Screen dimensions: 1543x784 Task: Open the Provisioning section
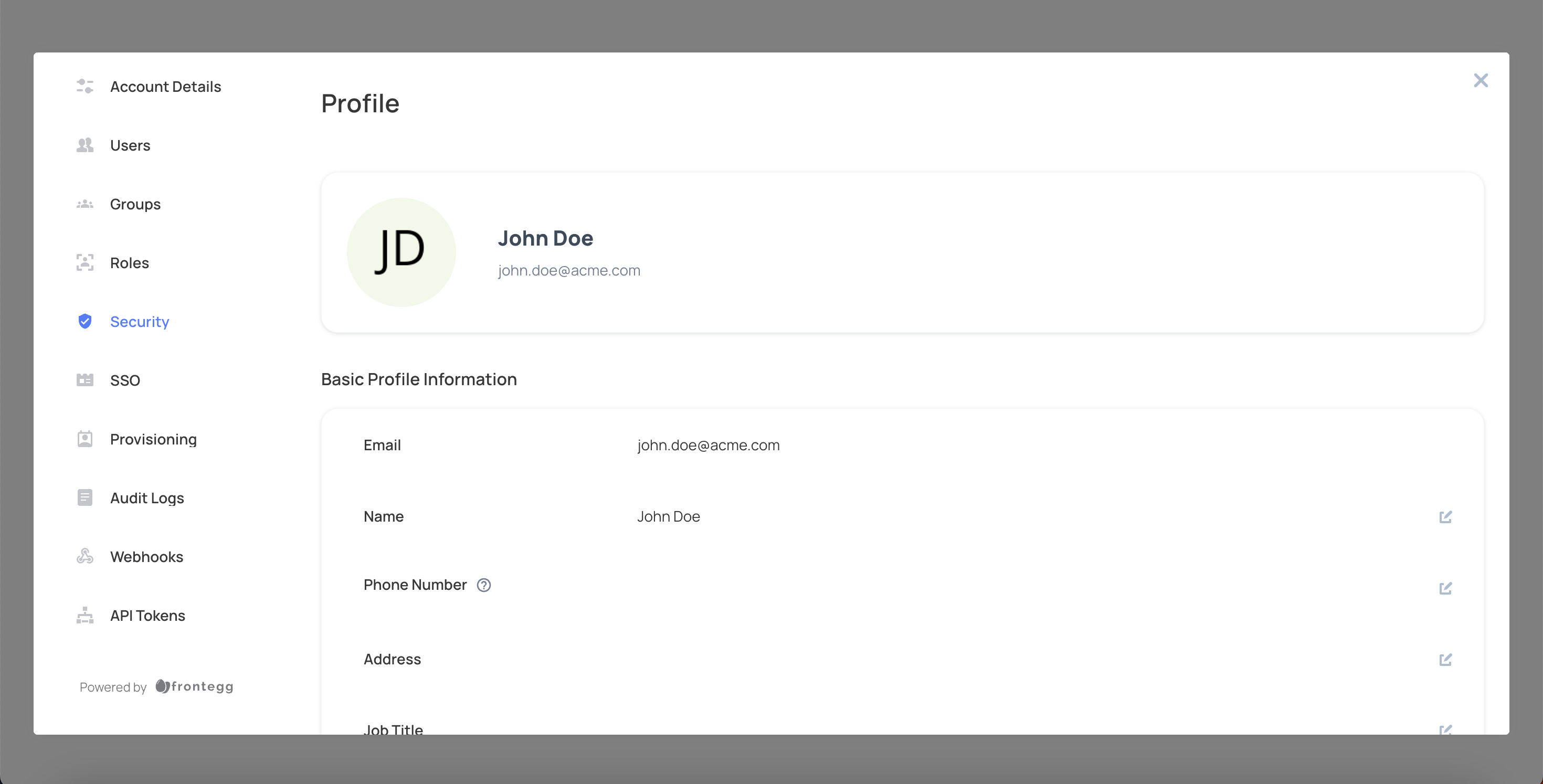coord(153,439)
